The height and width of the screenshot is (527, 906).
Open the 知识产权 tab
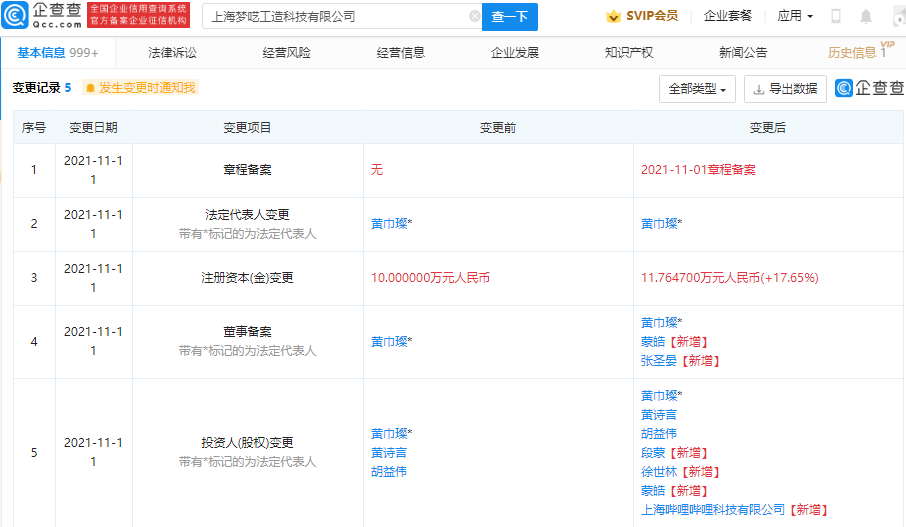pos(629,53)
